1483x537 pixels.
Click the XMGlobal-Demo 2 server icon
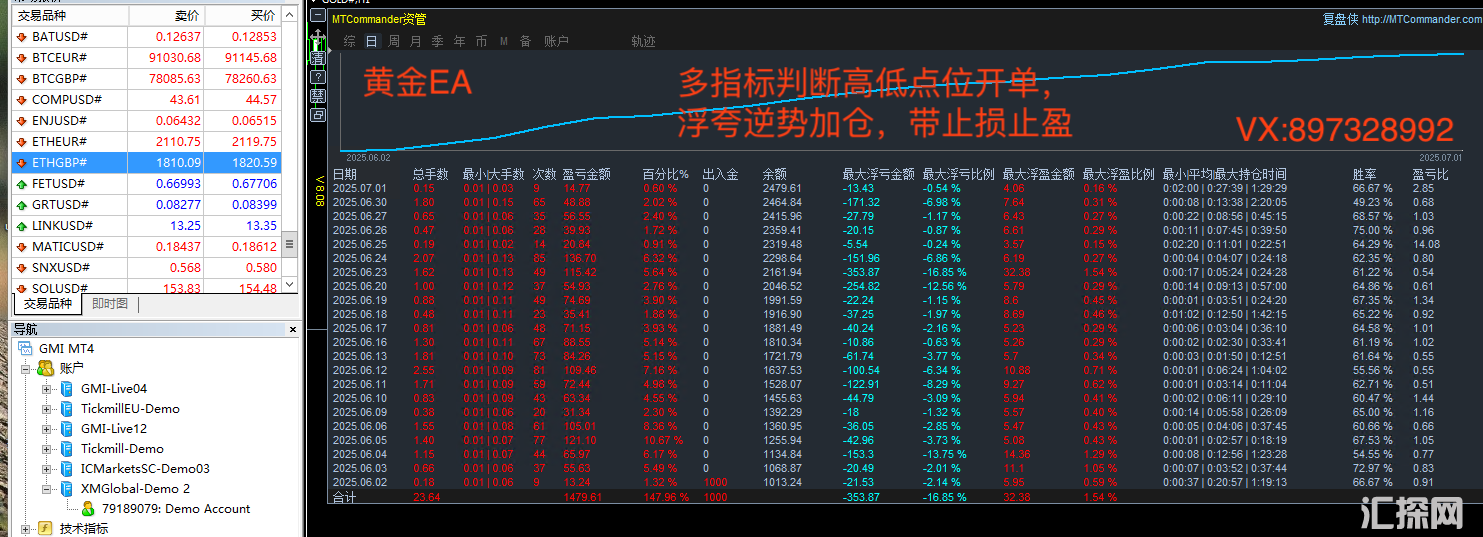click(67, 488)
